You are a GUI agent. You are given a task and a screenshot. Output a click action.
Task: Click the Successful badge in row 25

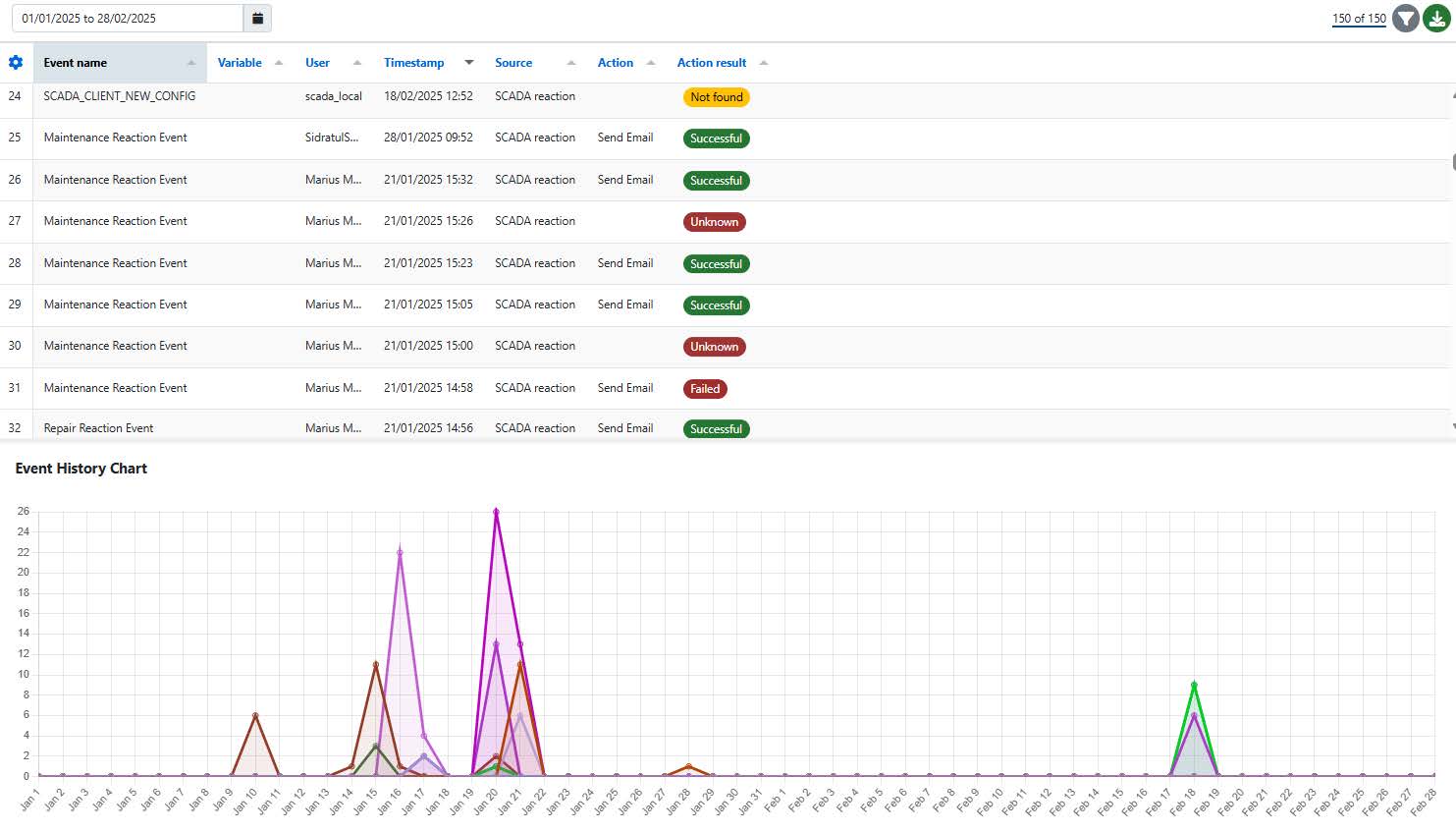point(717,139)
